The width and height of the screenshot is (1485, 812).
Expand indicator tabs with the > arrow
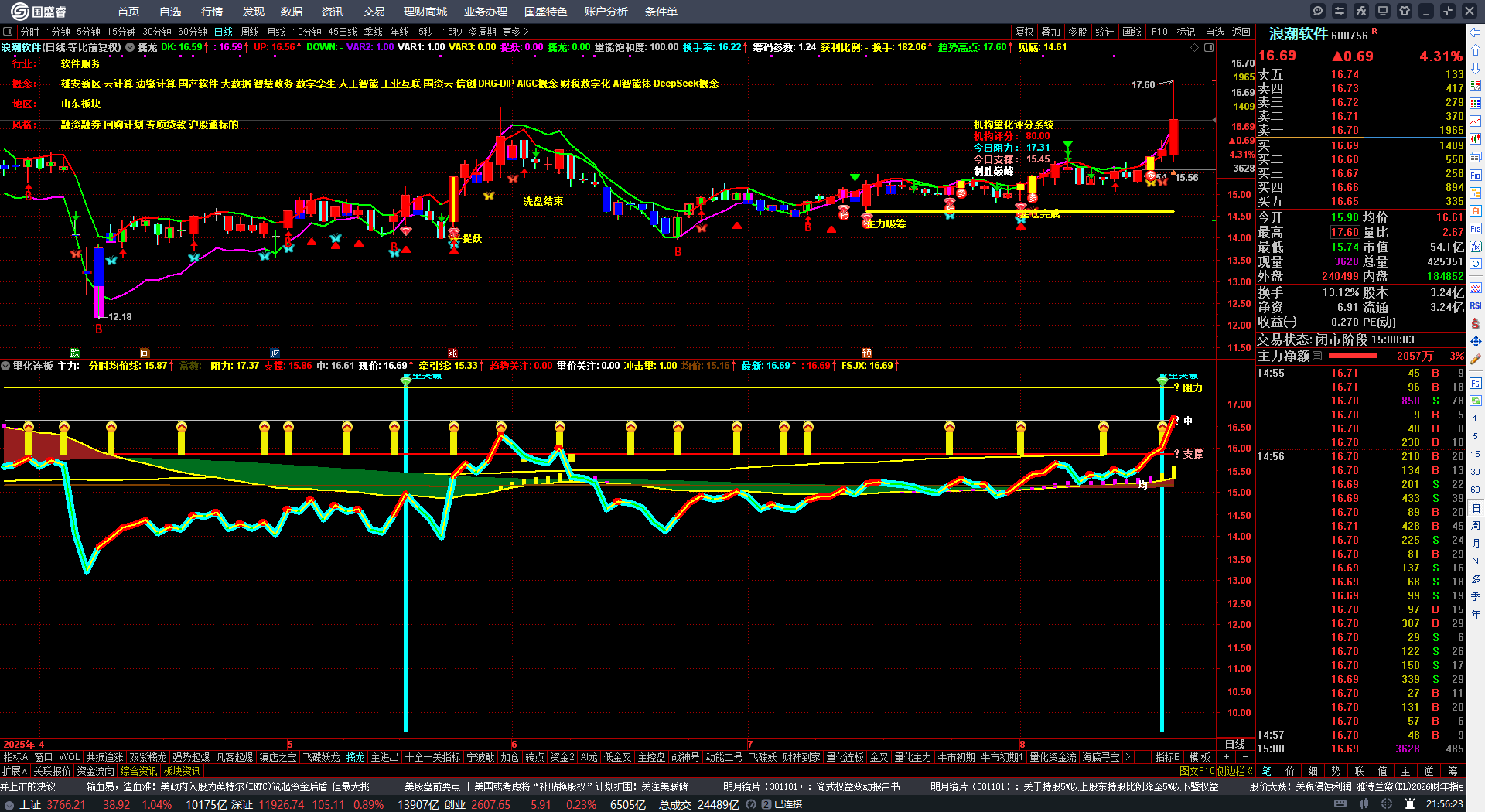1128,757
